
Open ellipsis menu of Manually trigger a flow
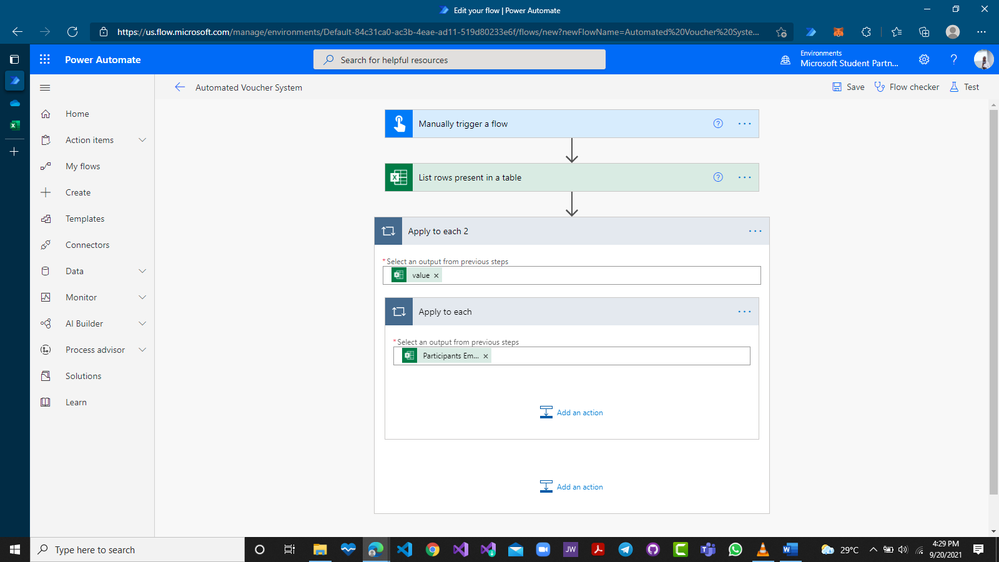744,124
